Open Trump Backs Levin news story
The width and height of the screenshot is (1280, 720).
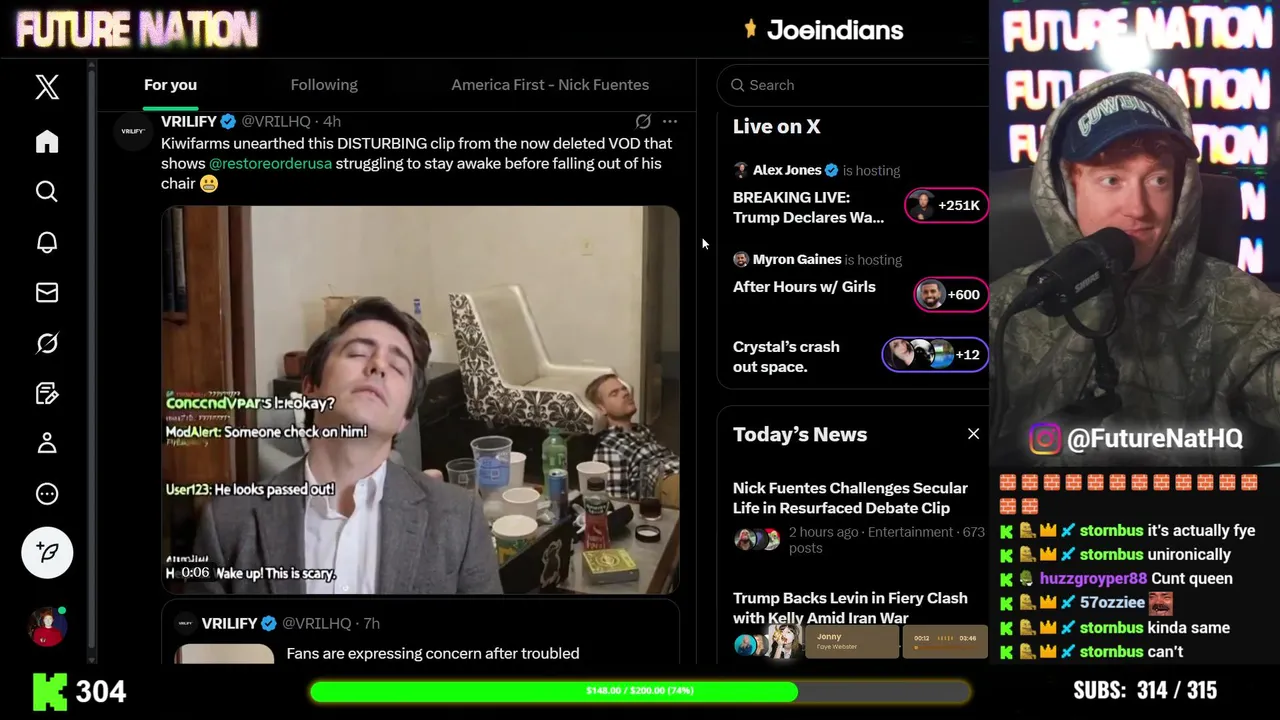pos(850,608)
